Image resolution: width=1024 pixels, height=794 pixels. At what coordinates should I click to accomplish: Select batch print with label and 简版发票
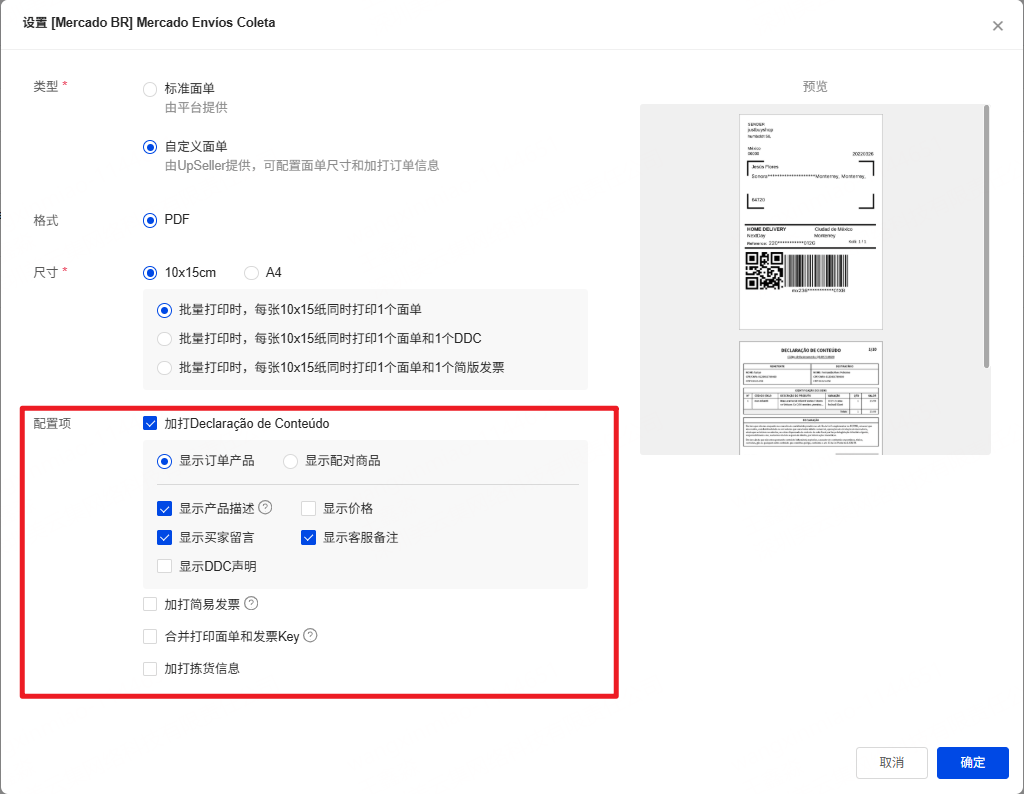pyautogui.click(x=165, y=368)
